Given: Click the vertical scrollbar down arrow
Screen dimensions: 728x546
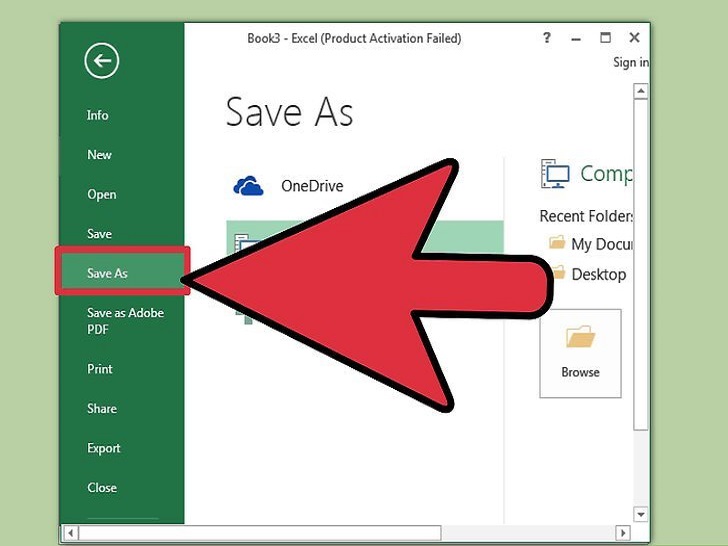Looking at the screenshot, I should (x=641, y=514).
